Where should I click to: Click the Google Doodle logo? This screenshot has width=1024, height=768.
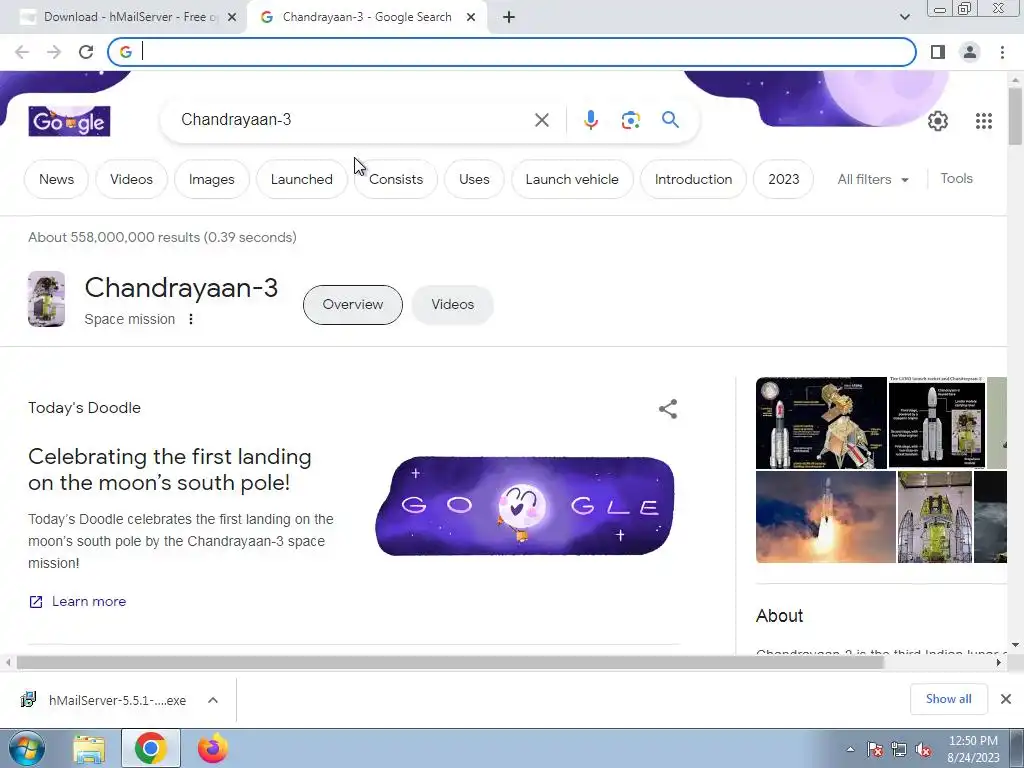click(x=69, y=121)
